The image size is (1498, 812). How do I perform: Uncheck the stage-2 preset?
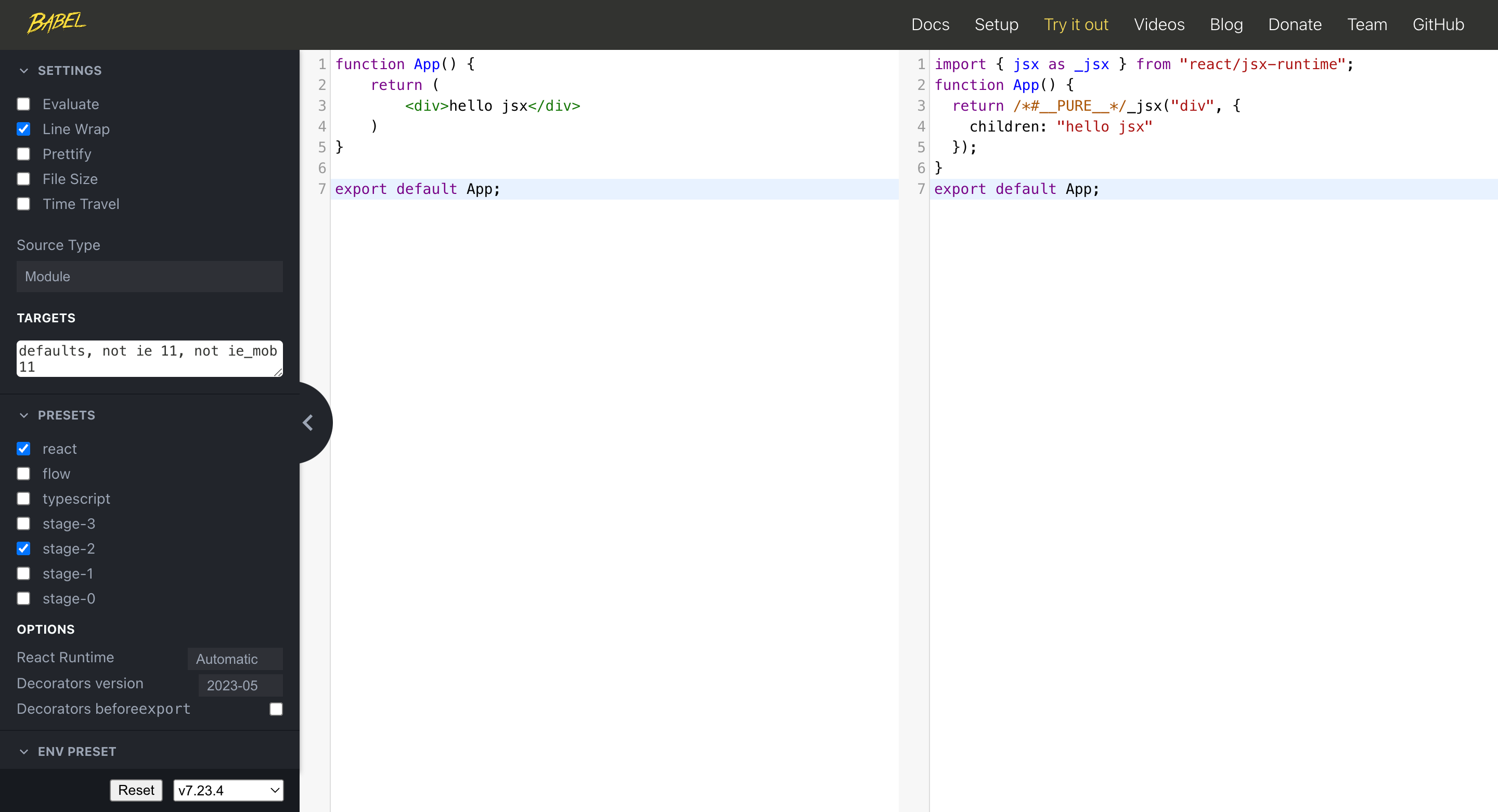[23, 548]
